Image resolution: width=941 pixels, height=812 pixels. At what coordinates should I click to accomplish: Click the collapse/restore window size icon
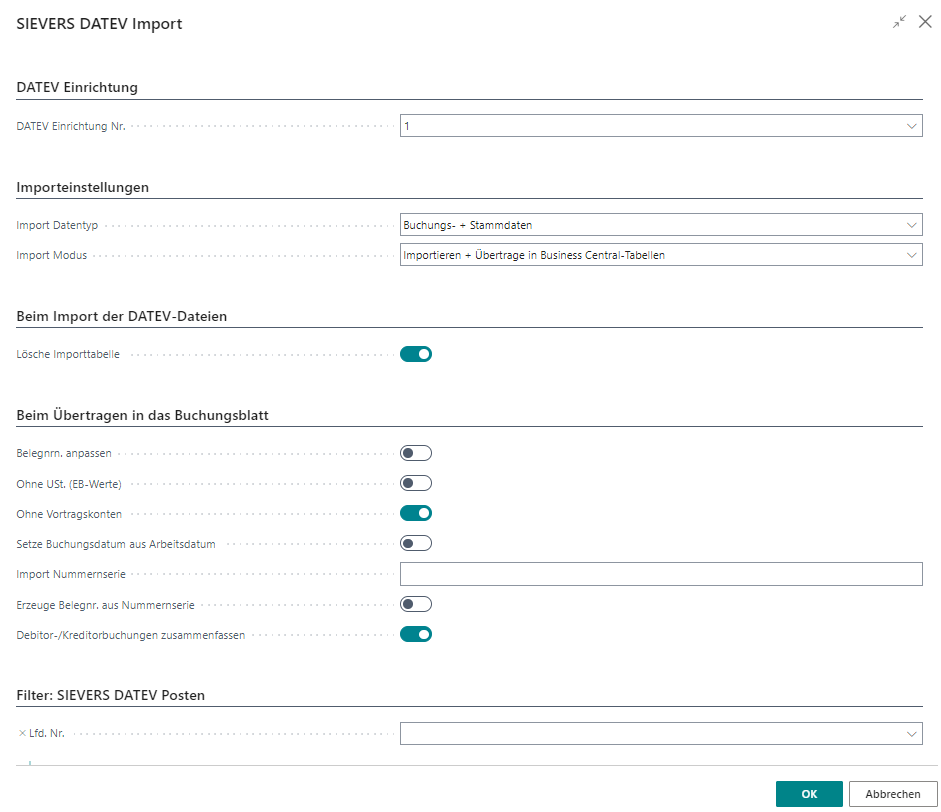[x=900, y=22]
